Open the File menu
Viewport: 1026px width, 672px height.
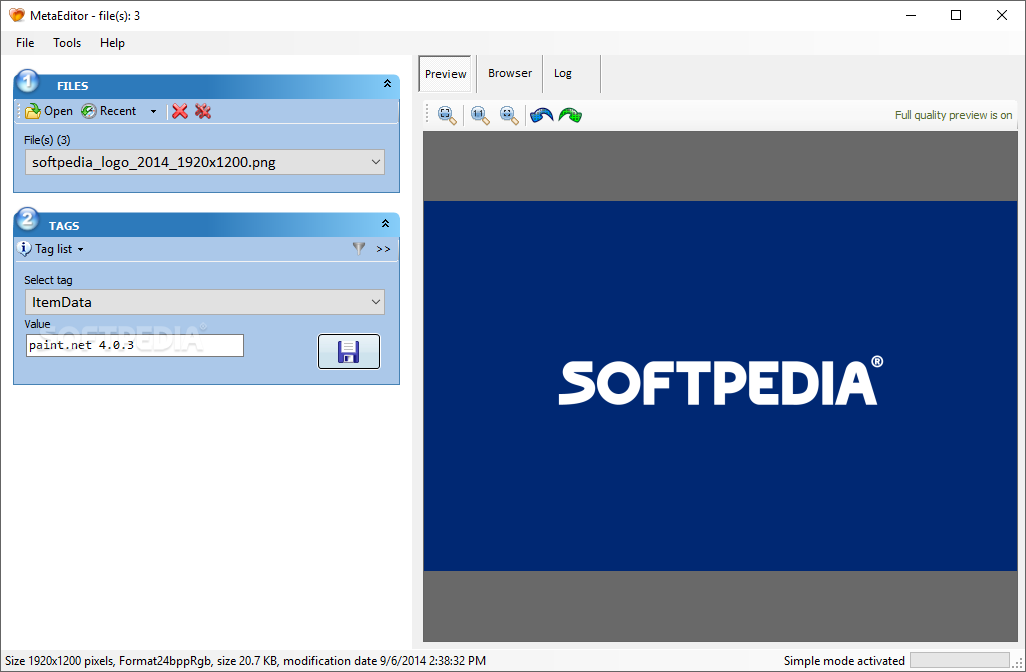tap(25, 43)
